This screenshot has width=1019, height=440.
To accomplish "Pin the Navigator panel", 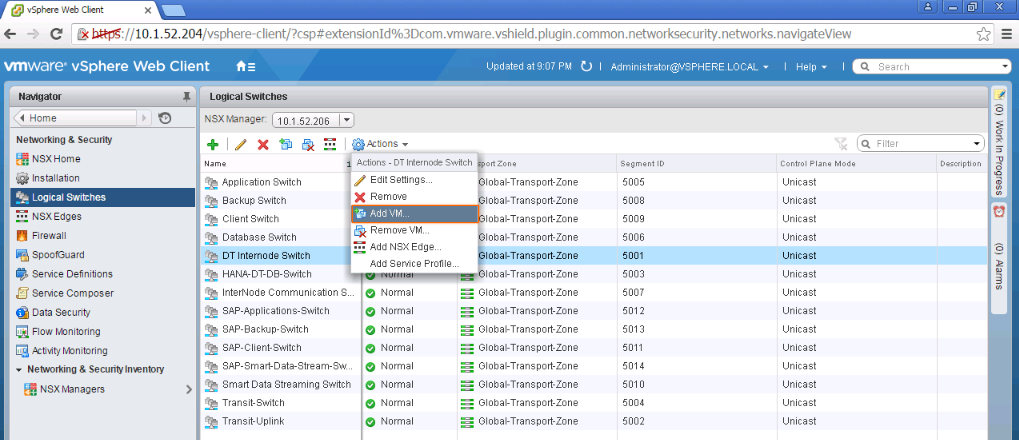I will pos(187,97).
